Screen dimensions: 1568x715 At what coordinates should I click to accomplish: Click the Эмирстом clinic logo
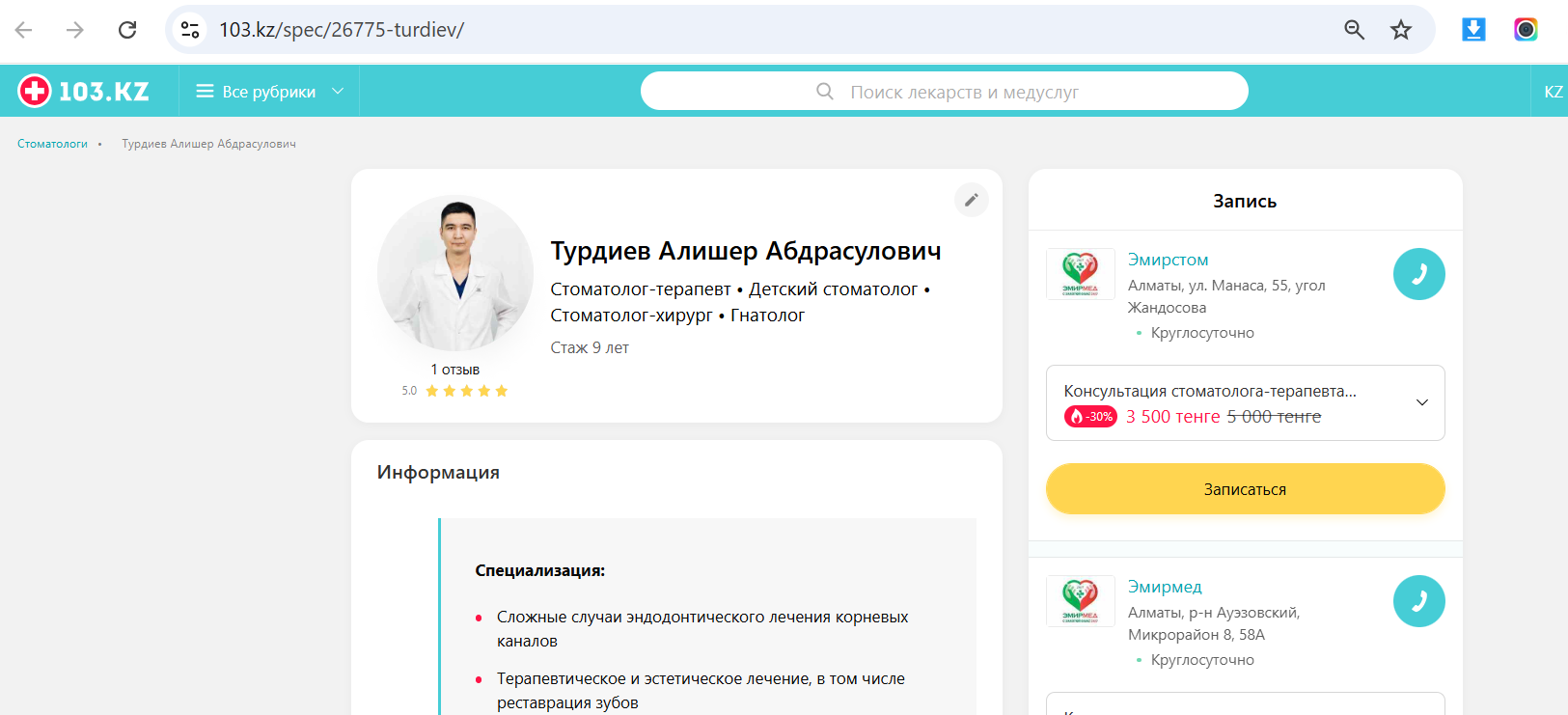coord(1081,274)
